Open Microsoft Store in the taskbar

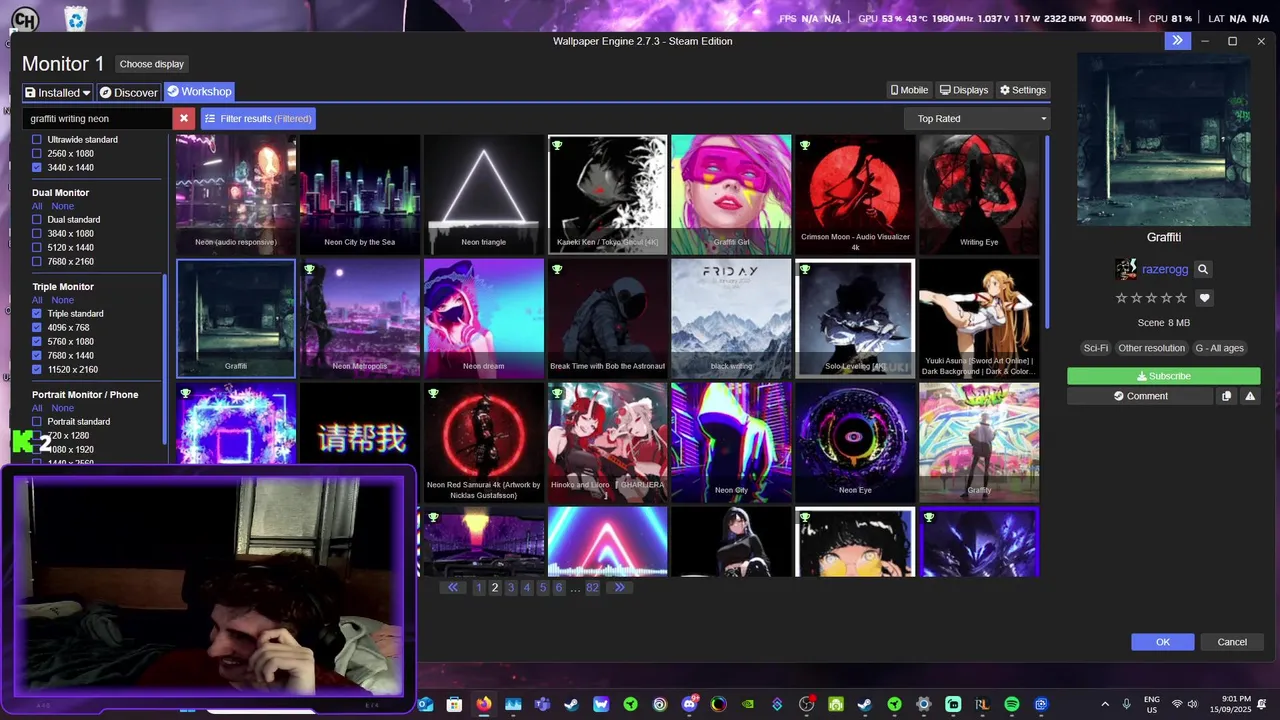click(x=454, y=704)
